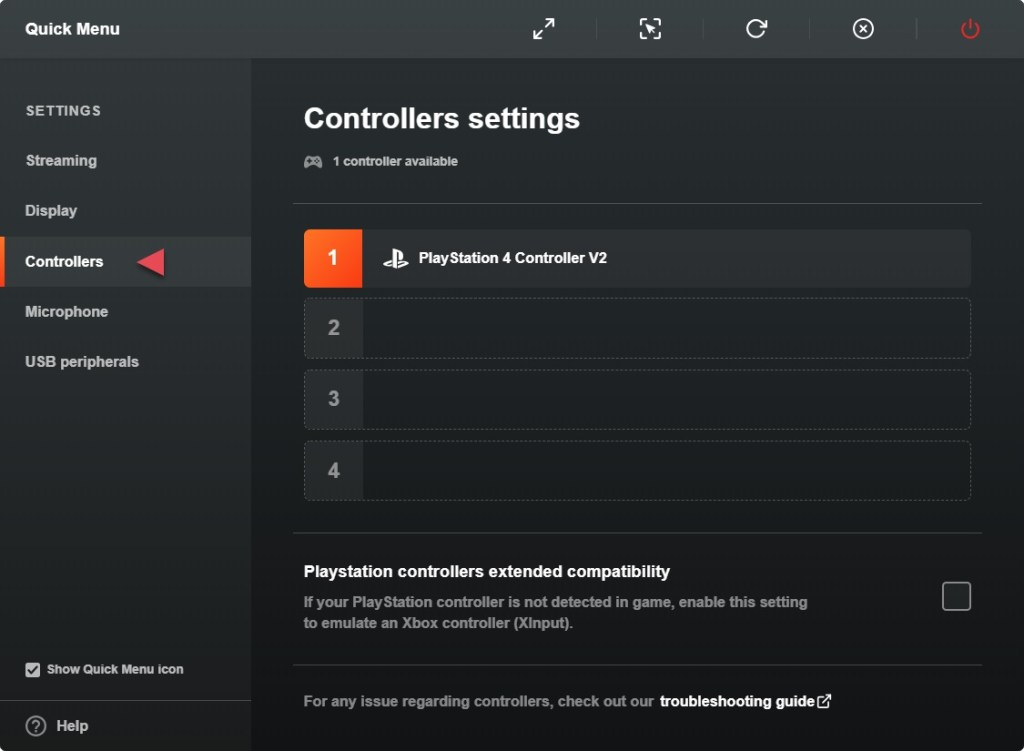This screenshot has height=751, width=1024.
Task: Click the '1 controller available' text
Action: click(x=395, y=161)
